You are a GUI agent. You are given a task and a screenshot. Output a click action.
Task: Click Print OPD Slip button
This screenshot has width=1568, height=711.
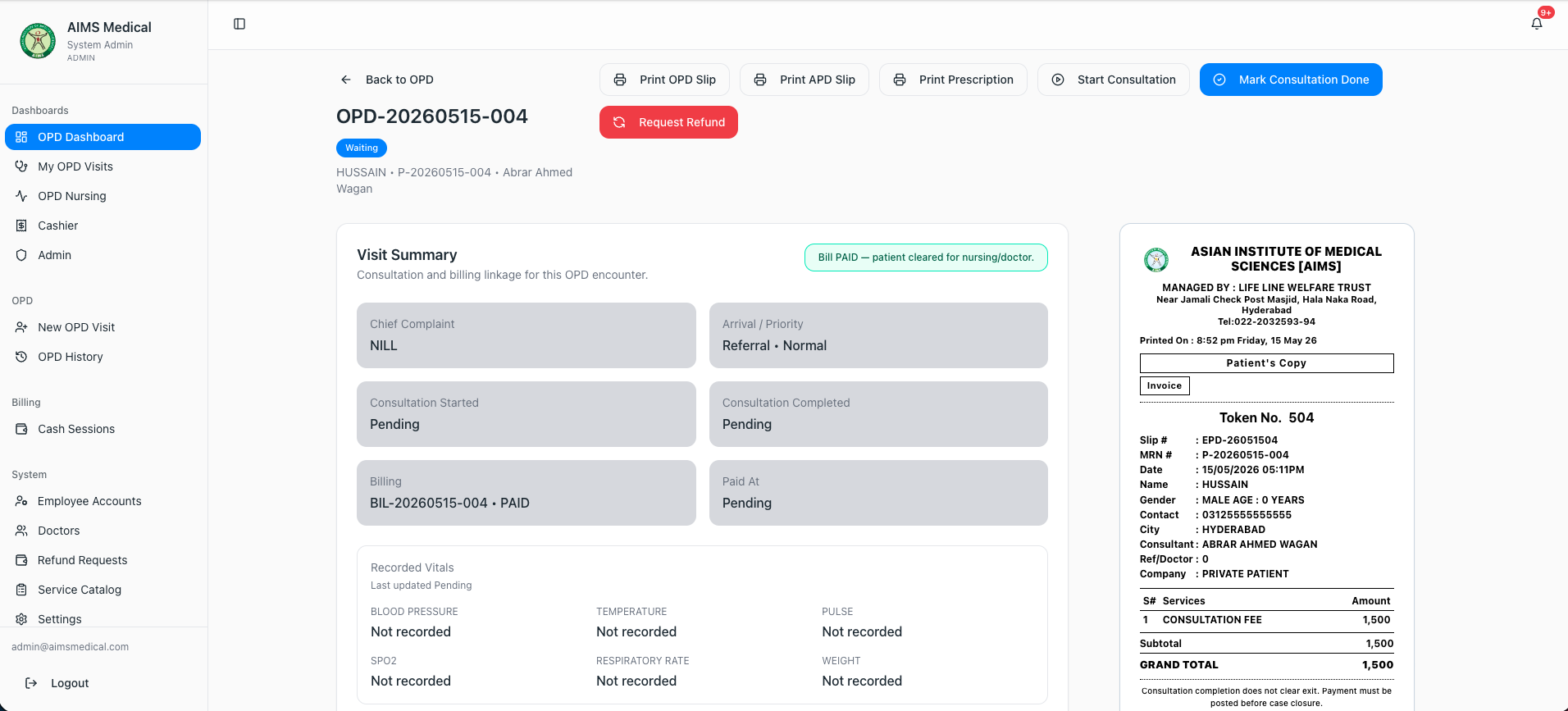click(664, 80)
